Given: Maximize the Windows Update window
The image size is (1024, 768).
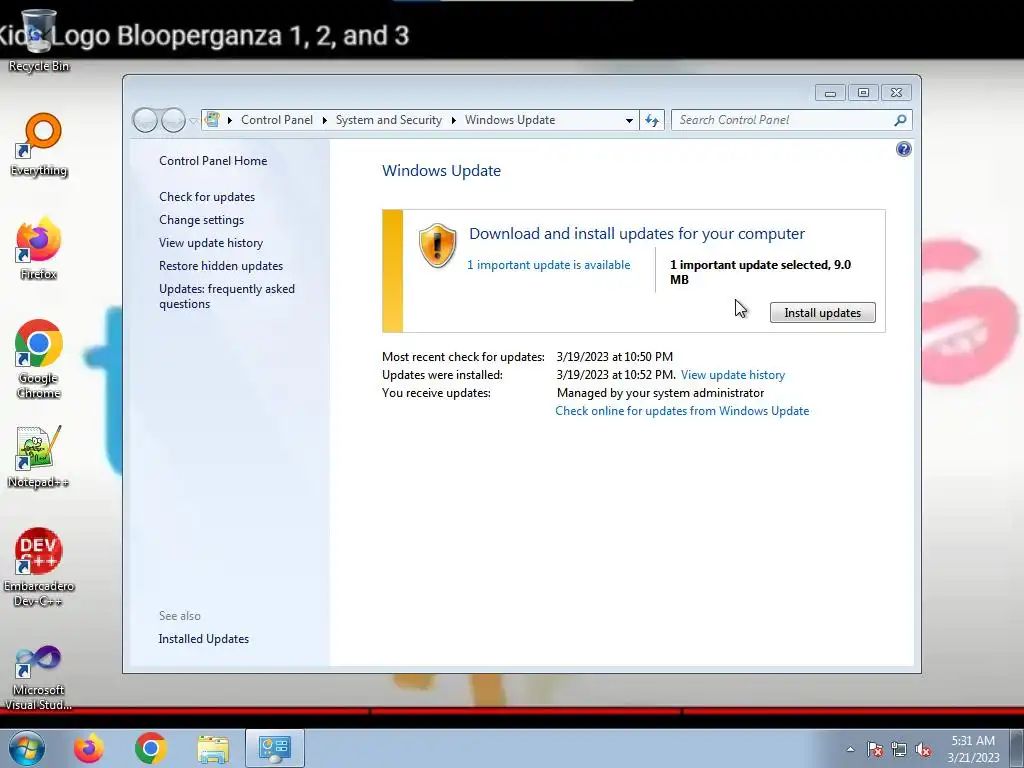Looking at the screenshot, I should [x=863, y=93].
